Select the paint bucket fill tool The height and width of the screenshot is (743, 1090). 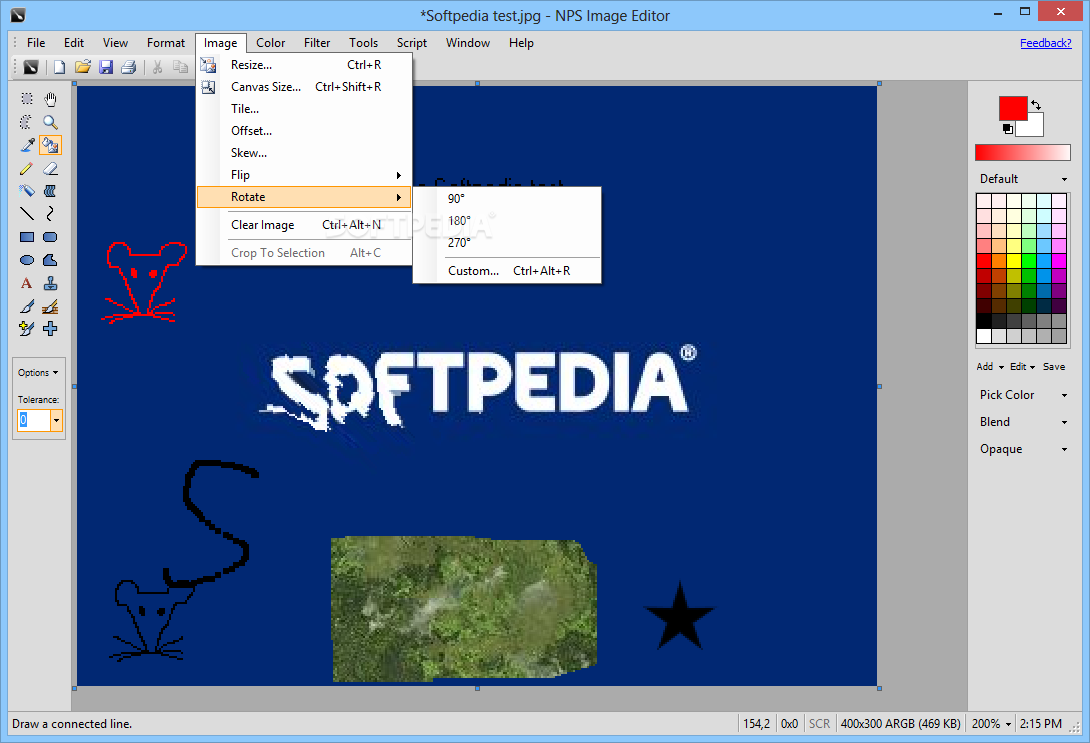tap(50, 145)
